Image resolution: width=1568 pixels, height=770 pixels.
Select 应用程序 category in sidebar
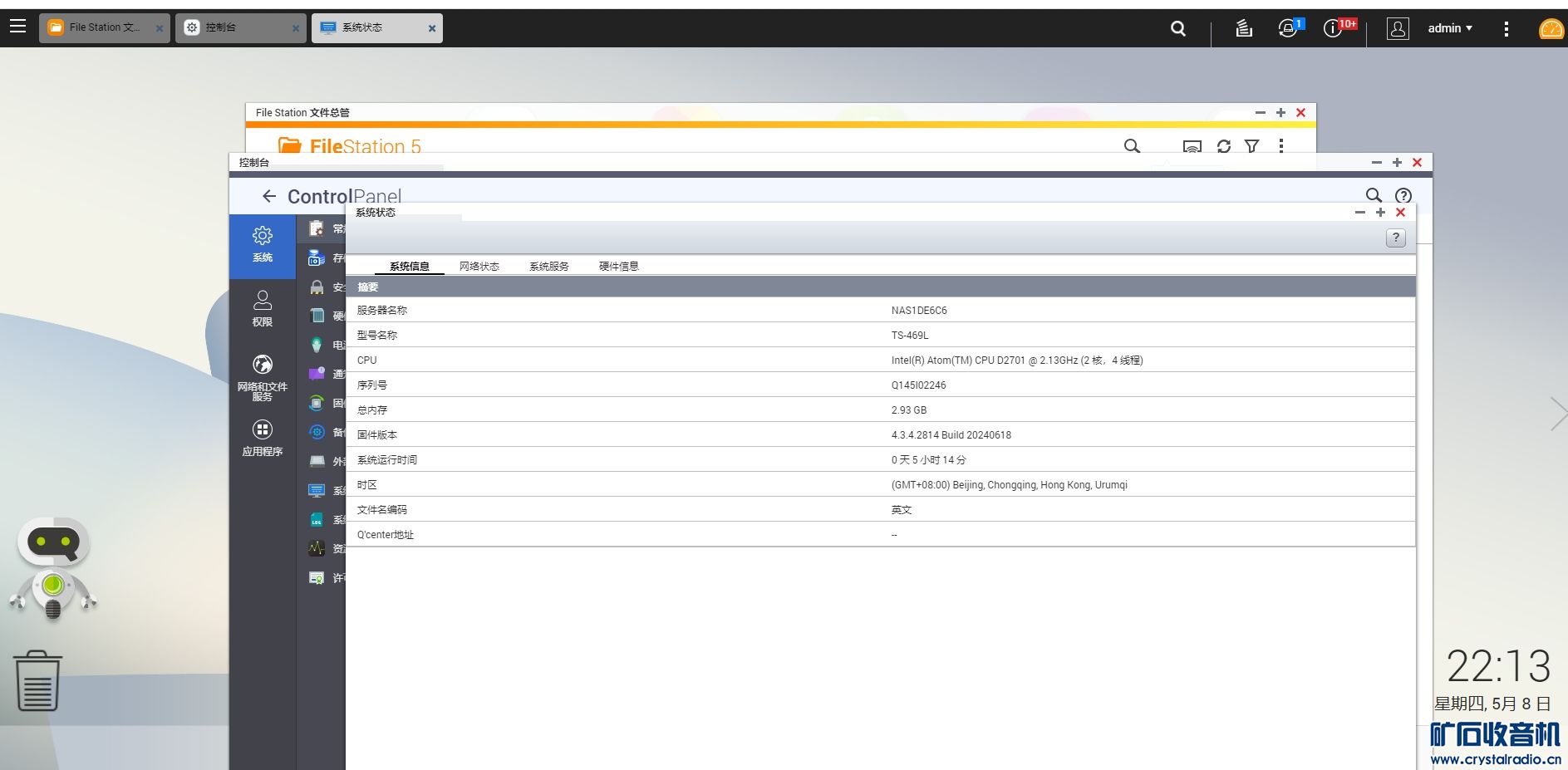(263, 438)
